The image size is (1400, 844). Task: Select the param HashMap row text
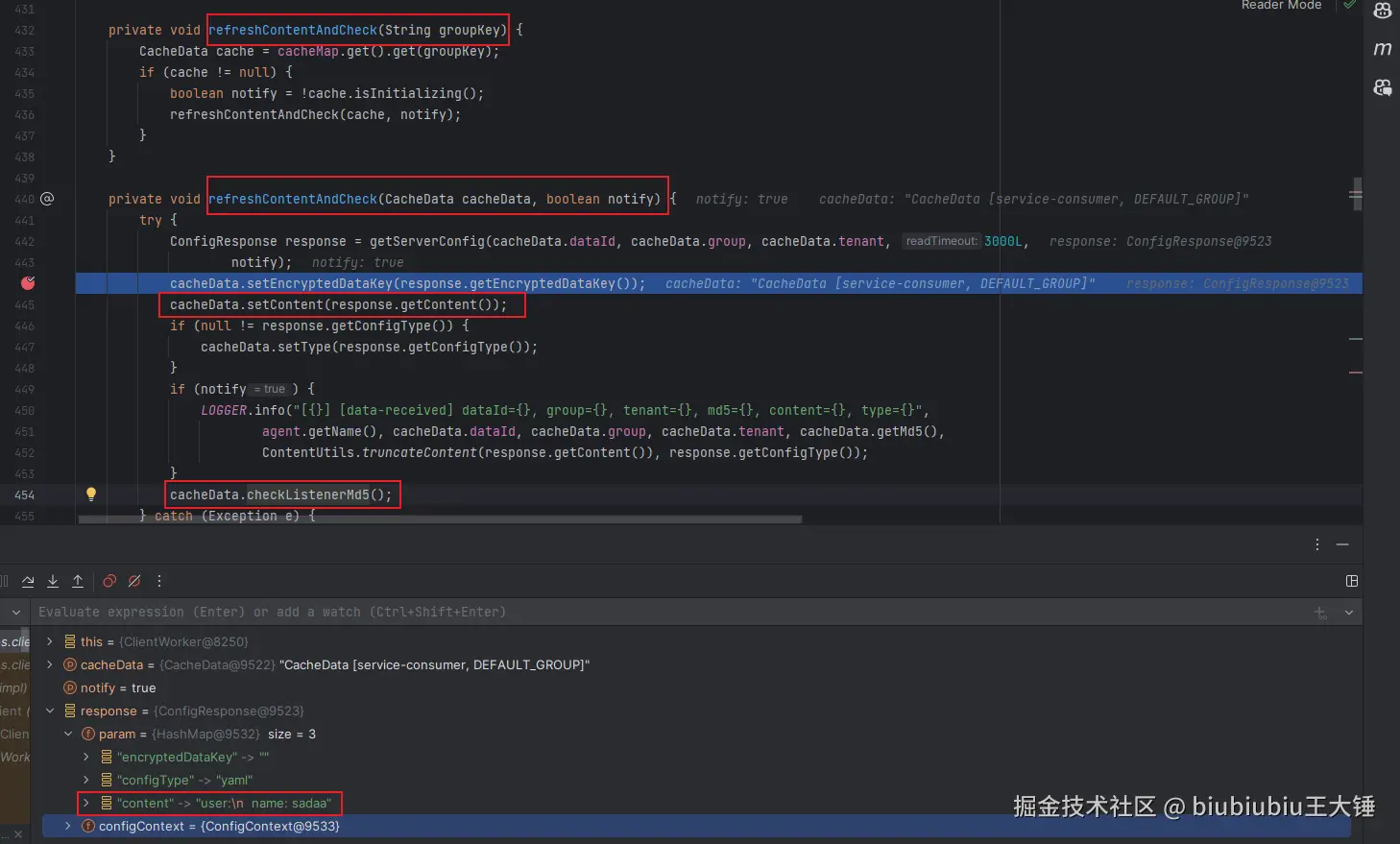(x=207, y=734)
